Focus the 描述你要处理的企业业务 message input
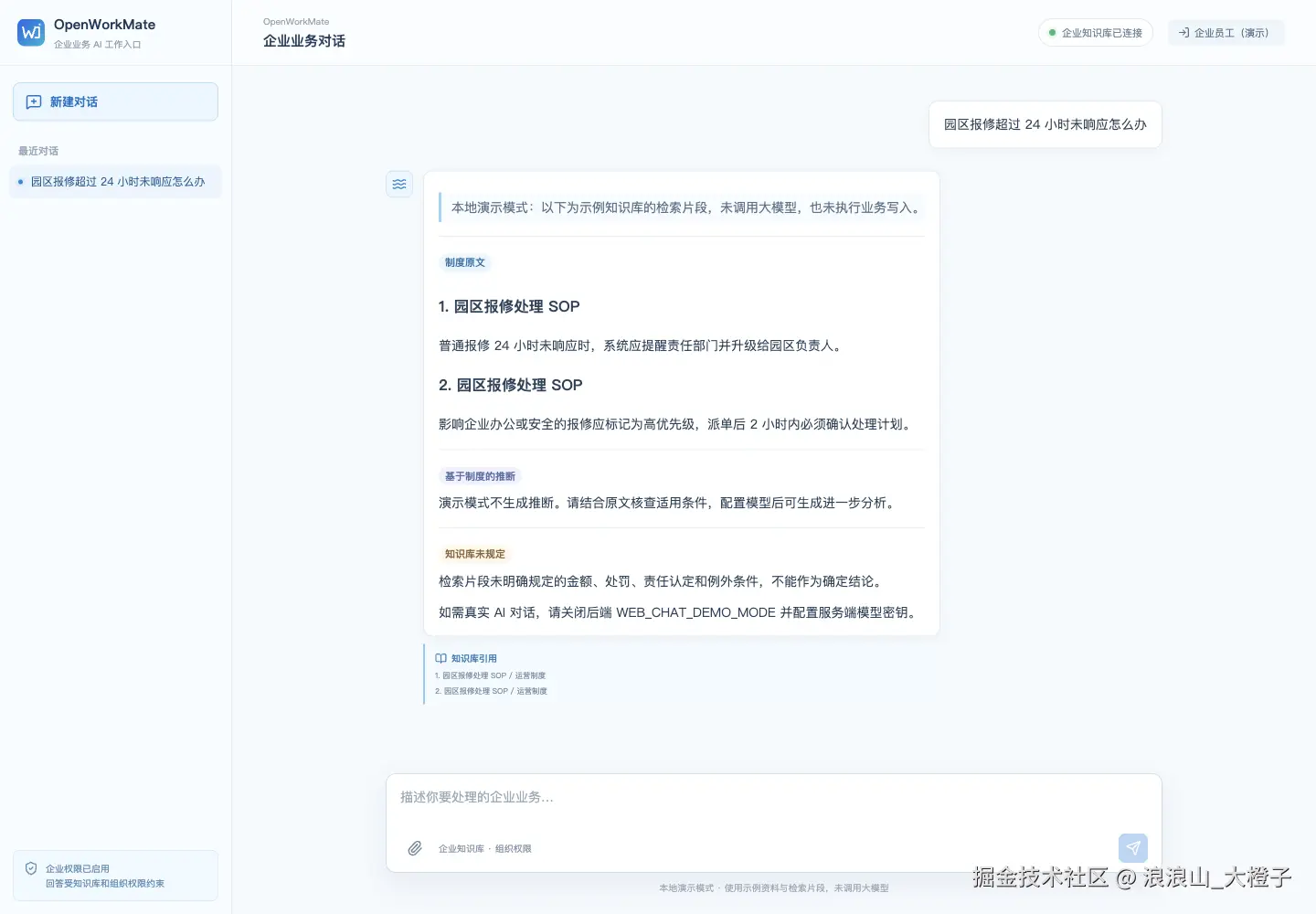The height and width of the screenshot is (914, 1316). tap(773, 798)
